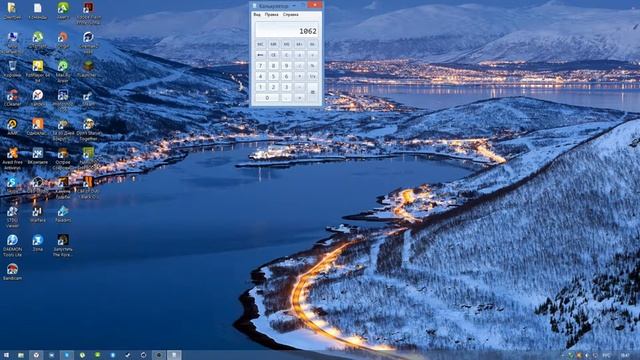Click the MR memory recall button
This screenshot has width=640, height=360.
pyautogui.click(x=273, y=44)
